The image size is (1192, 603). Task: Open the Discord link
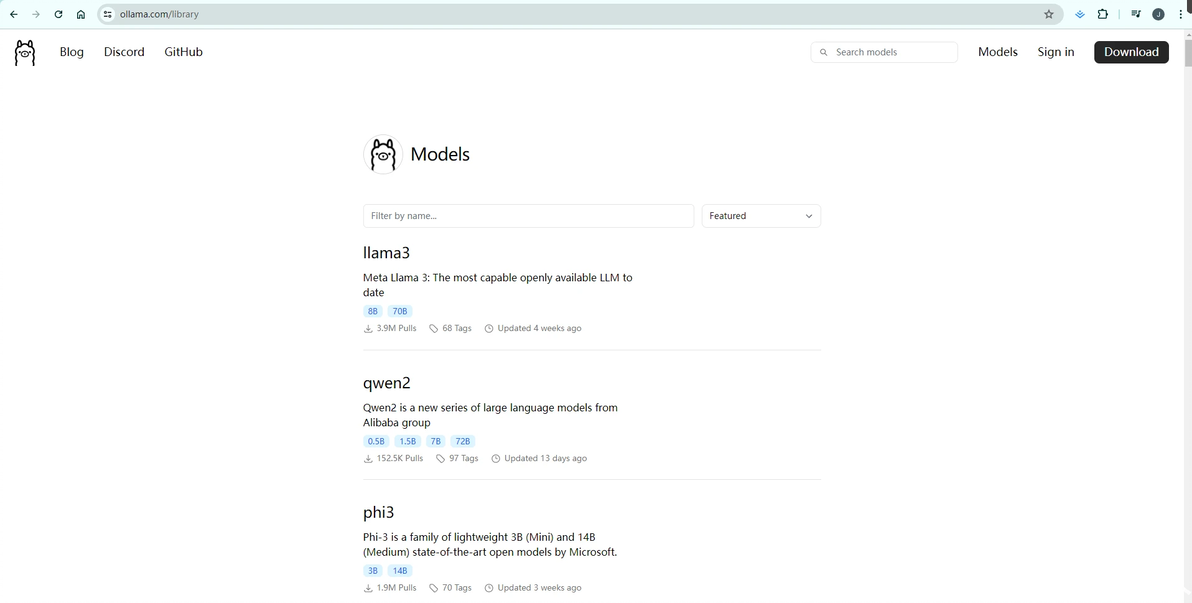pyautogui.click(x=124, y=52)
